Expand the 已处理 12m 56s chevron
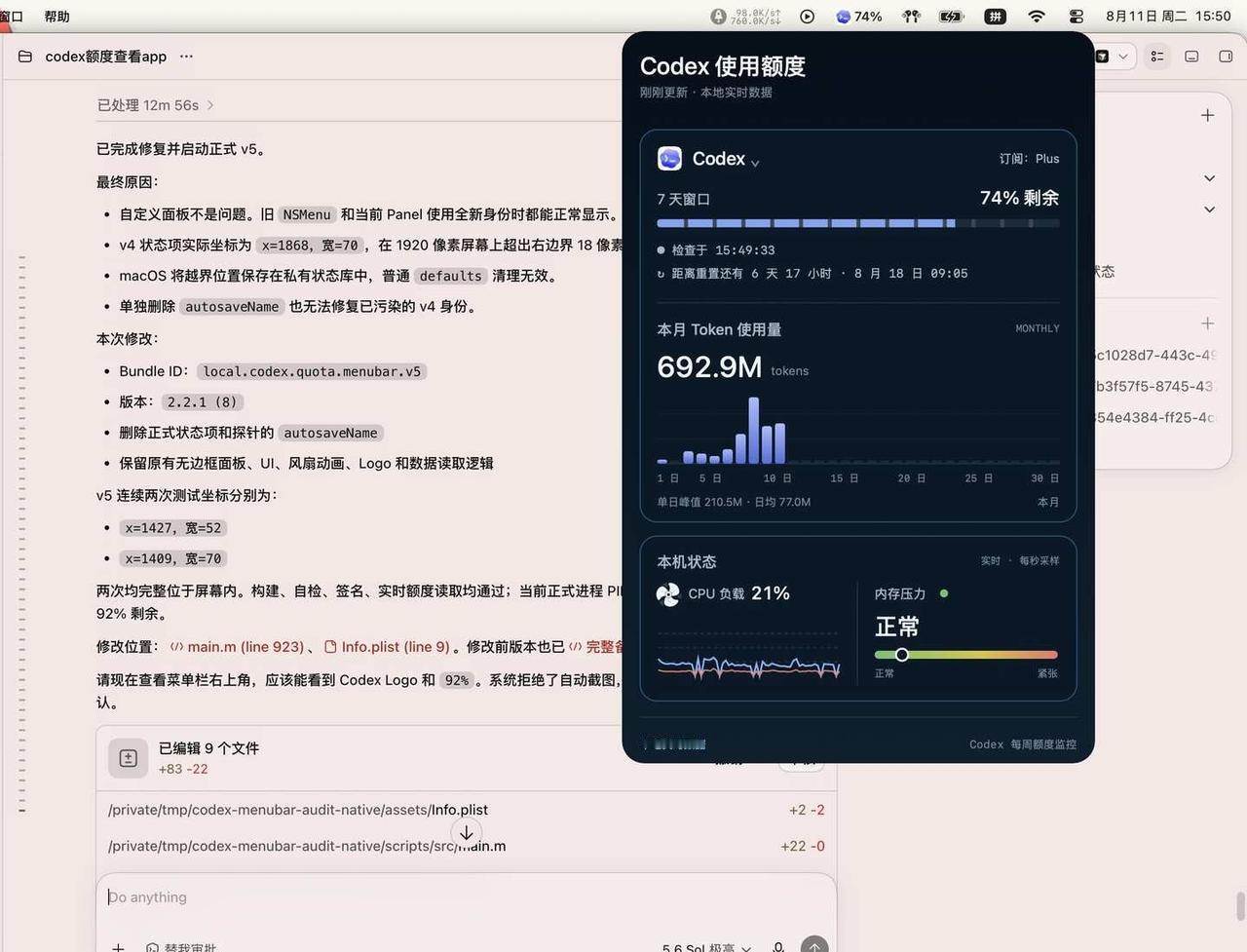Screen dimensions: 1247x952 tap(210, 105)
